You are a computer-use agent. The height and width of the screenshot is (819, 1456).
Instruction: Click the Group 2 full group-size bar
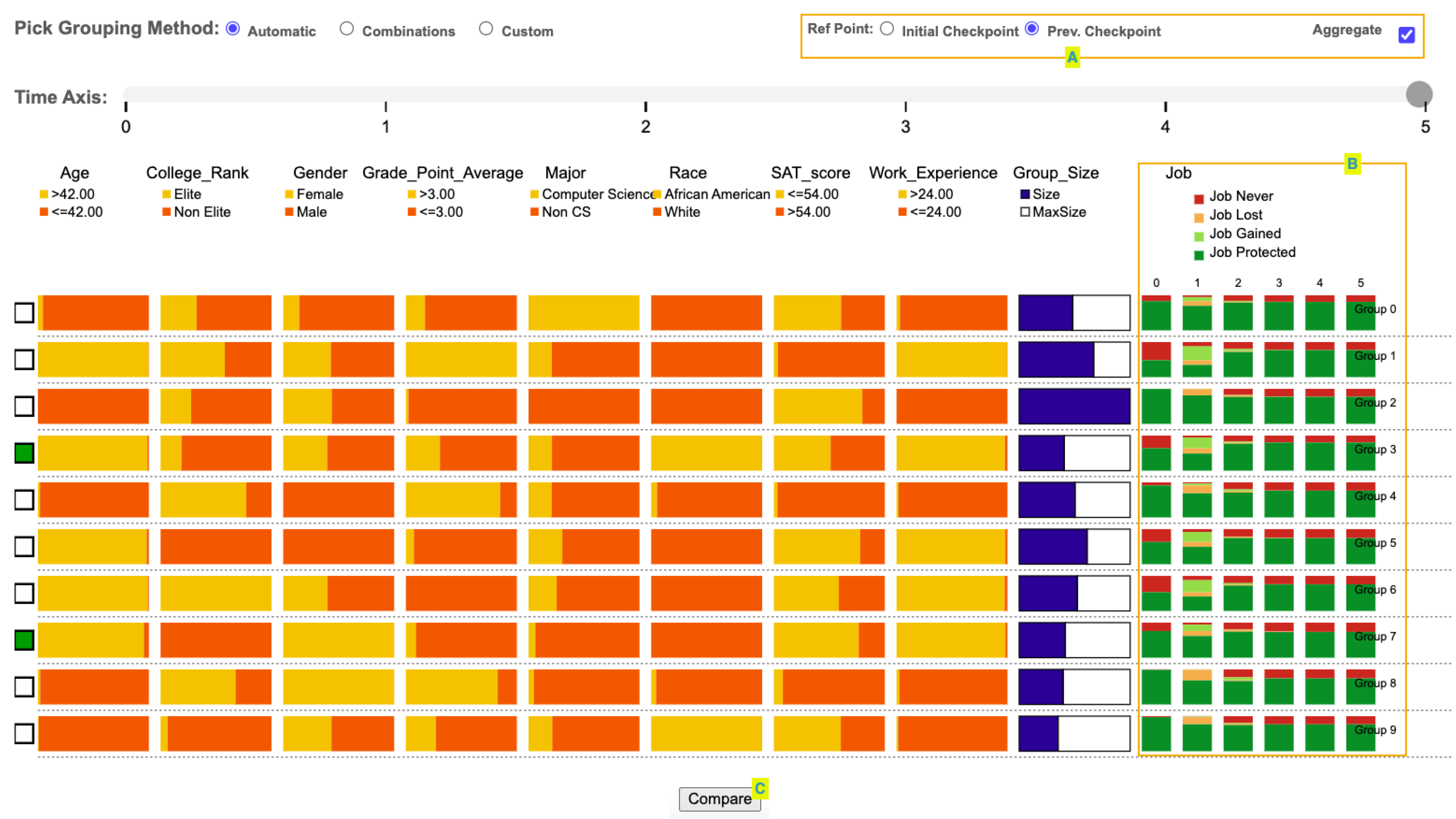tap(1074, 406)
